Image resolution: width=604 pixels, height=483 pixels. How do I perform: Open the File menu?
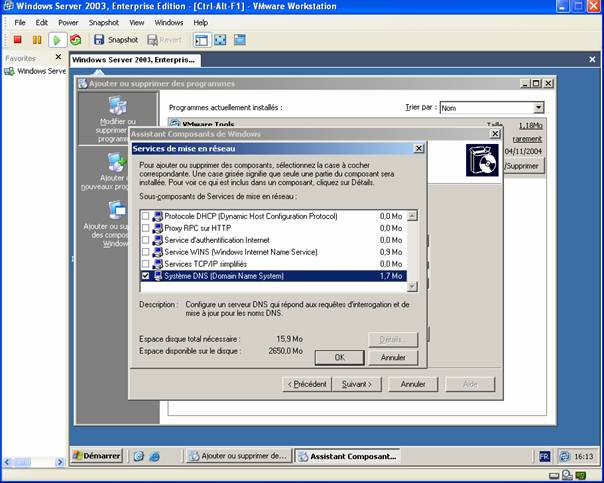tap(20, 23)
